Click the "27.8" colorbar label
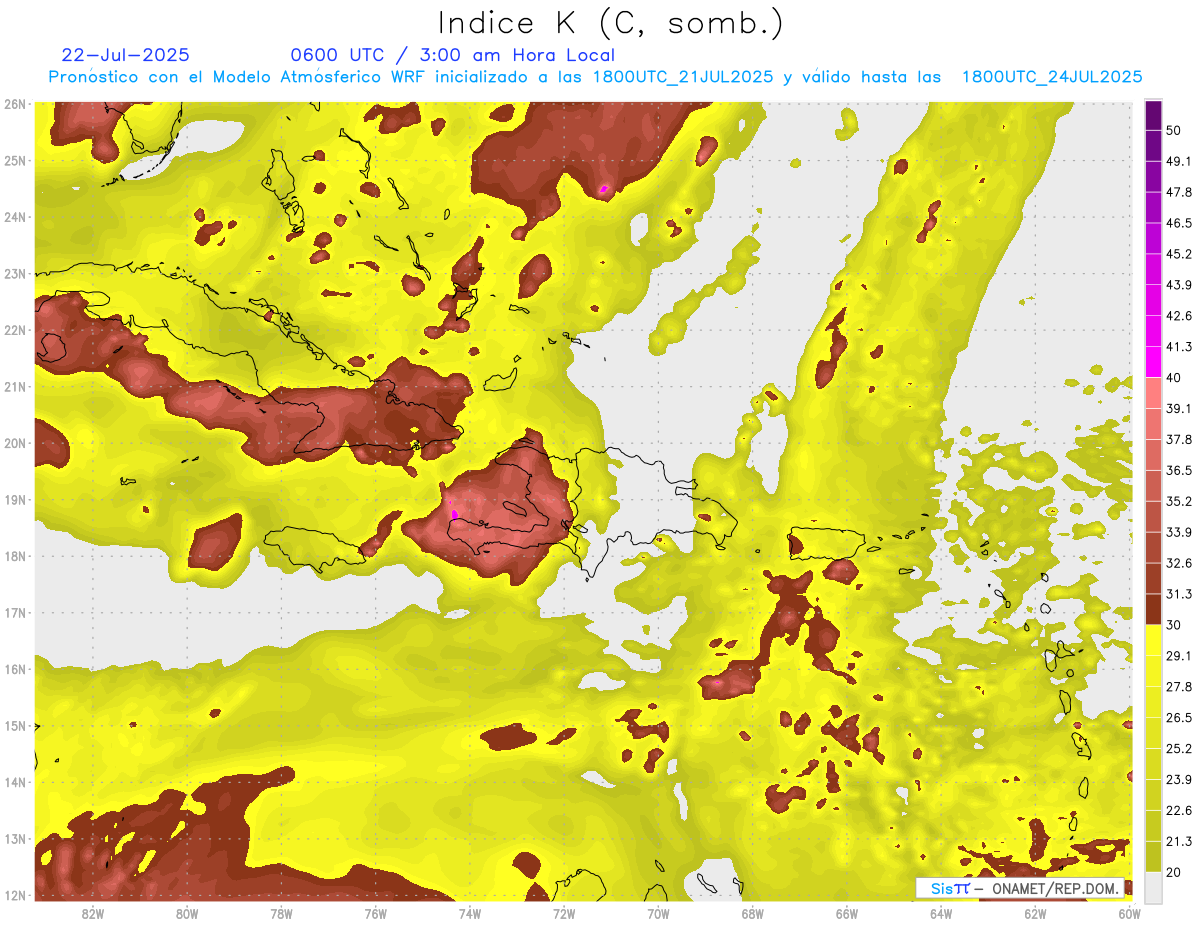The image size is (1200, 927). 1179,686
